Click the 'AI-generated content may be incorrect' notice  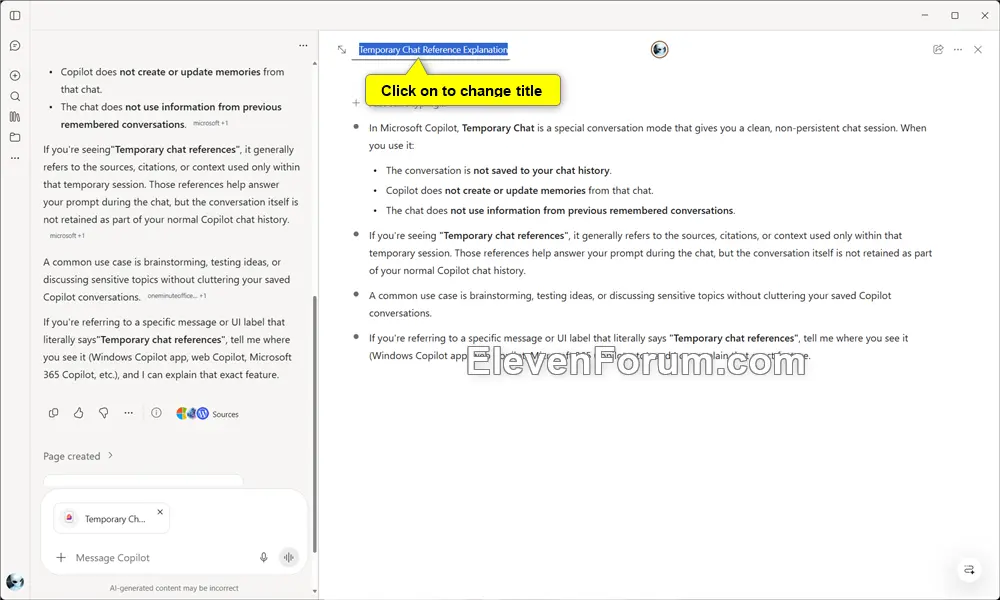tap(174, 588)
